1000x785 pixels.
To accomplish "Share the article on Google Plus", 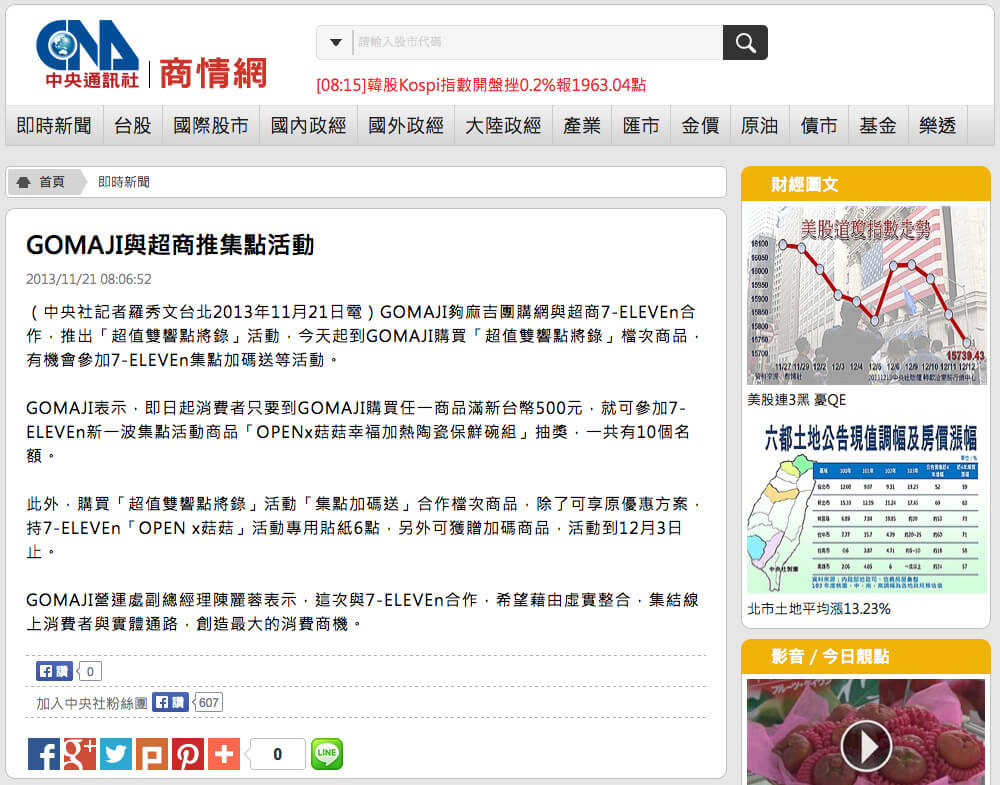I will [80, 754].
